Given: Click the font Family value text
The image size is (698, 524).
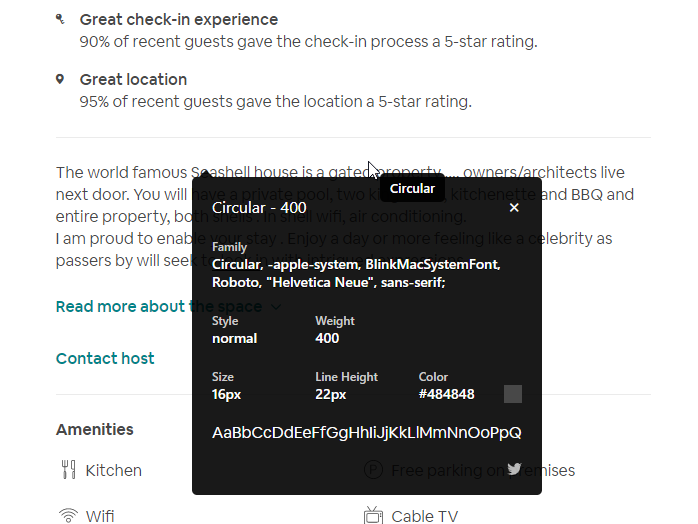Looking at the screenshot, I should 356,273.
